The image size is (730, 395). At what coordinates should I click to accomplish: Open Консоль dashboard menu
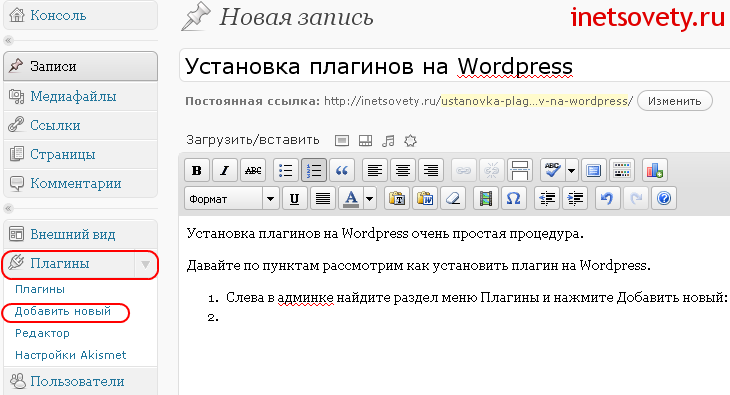point(80,15)
